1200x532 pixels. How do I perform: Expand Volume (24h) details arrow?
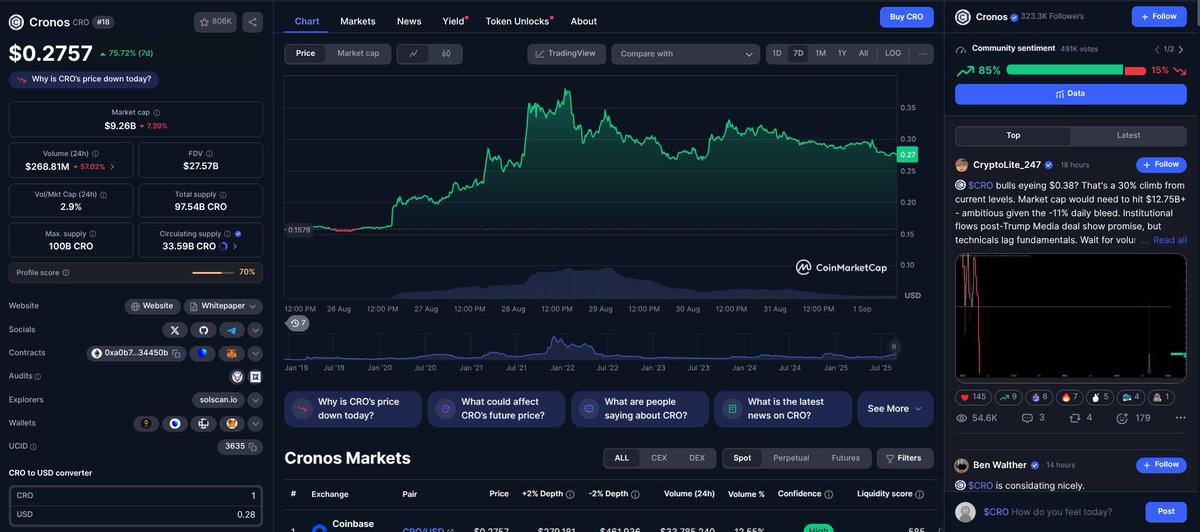(x=112, y=167)
